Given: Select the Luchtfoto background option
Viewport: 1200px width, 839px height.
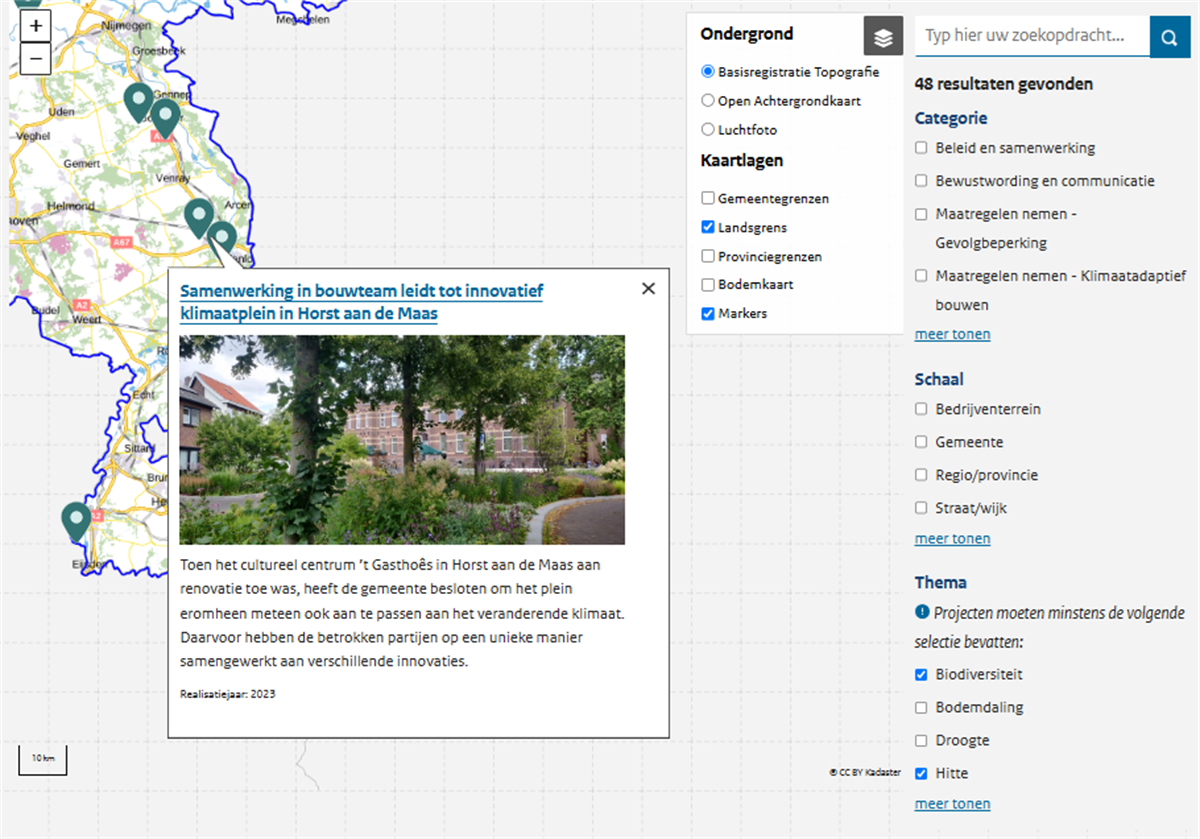Looking at the screenshot, I should [708, 130].
